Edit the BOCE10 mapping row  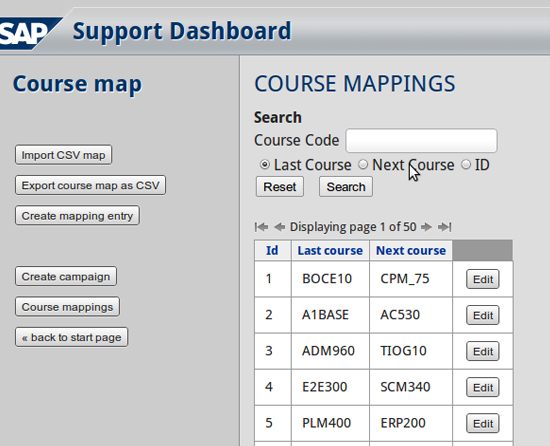click(483, 279)
